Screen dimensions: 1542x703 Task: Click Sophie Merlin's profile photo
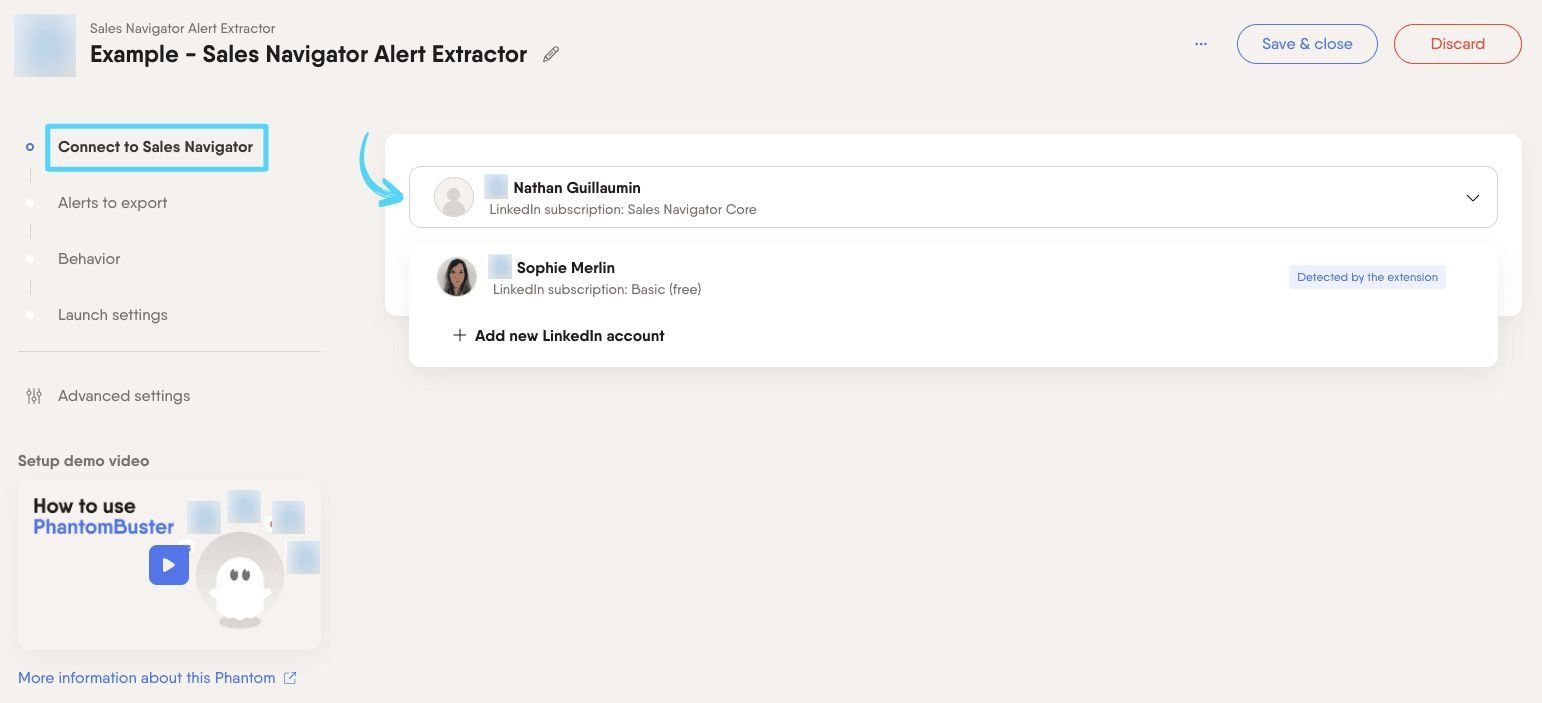(x=457, y=277)
